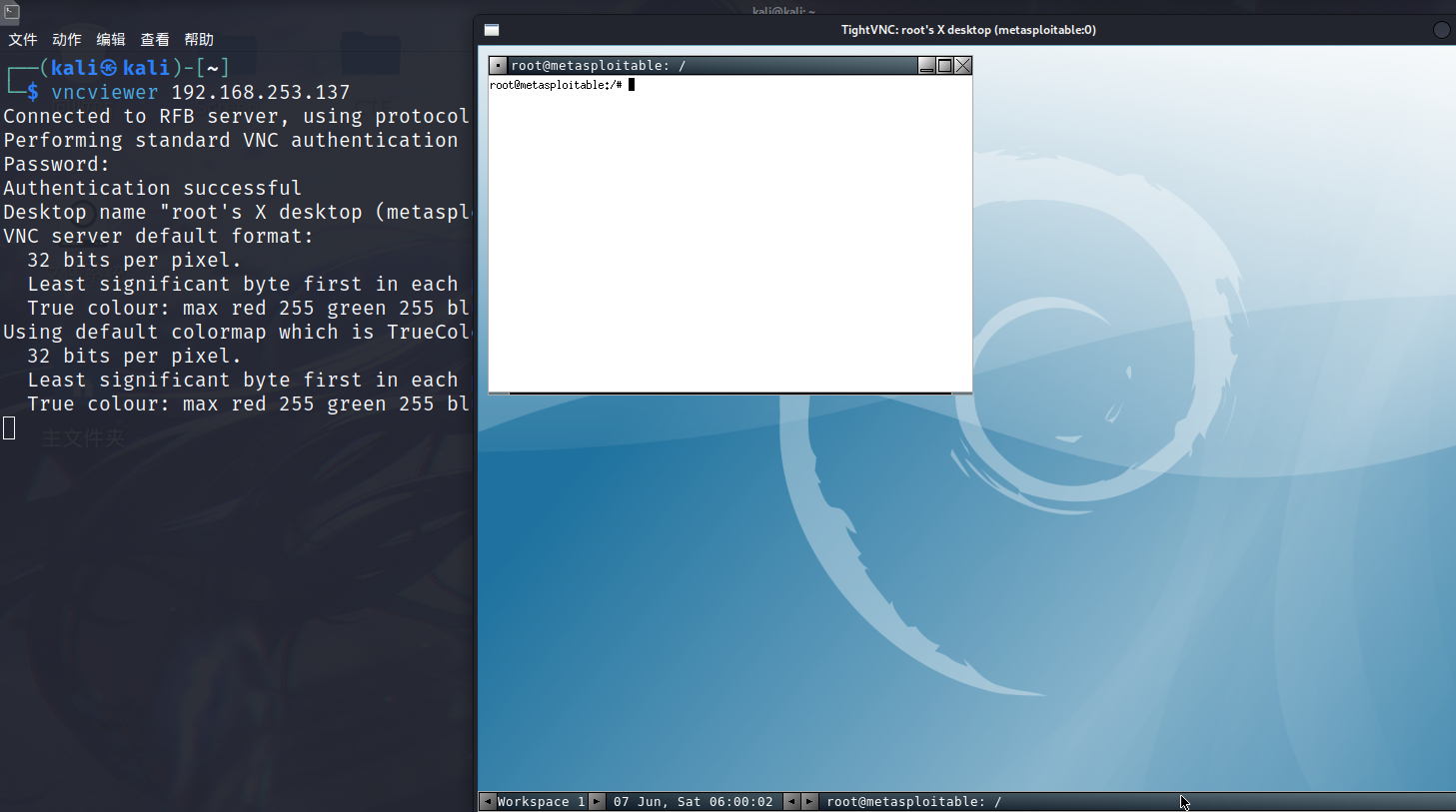This screenshot has height=812, width=1456.
Task: Minimize the root@metasploitable xterm window
Action: pyautogui.click(x=926, y=66)
